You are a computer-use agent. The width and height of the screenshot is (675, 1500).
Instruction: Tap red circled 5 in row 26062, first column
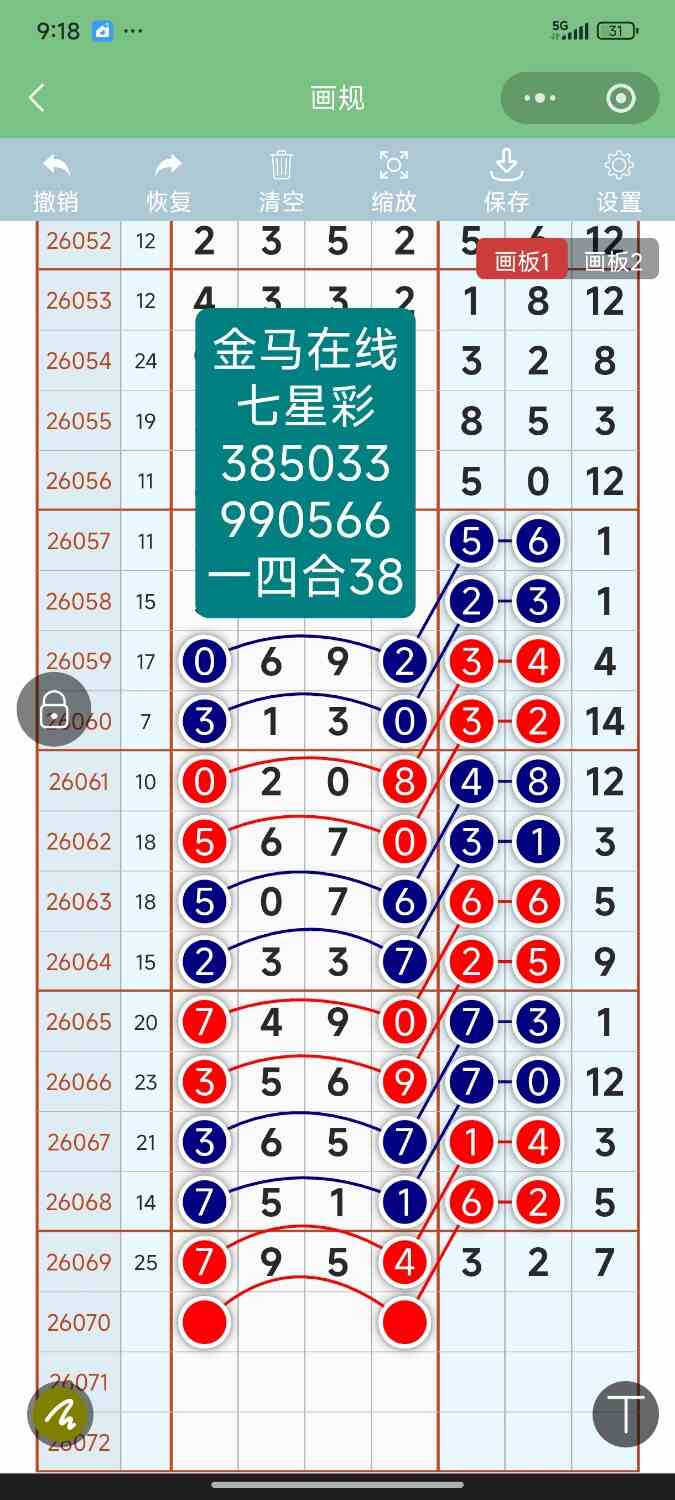tap(205, 842)
